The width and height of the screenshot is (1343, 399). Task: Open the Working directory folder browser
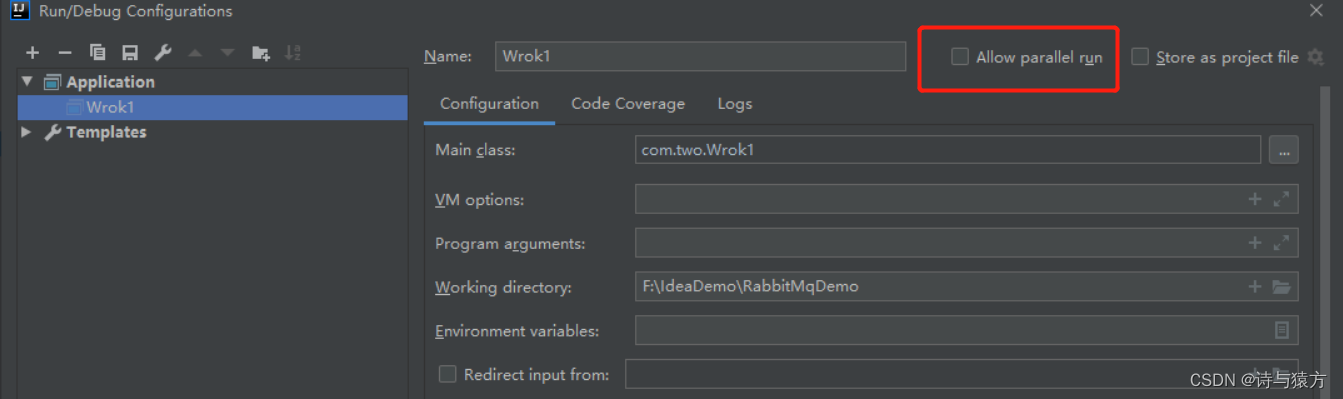tap(1281, 287)
